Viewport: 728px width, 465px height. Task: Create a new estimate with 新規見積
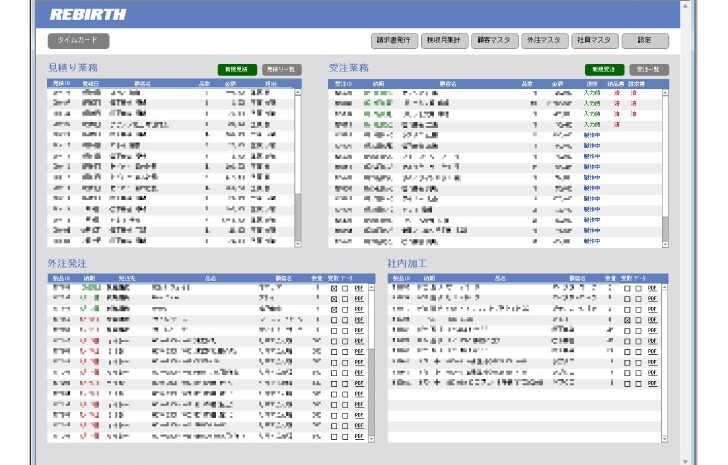coord(237,70)
